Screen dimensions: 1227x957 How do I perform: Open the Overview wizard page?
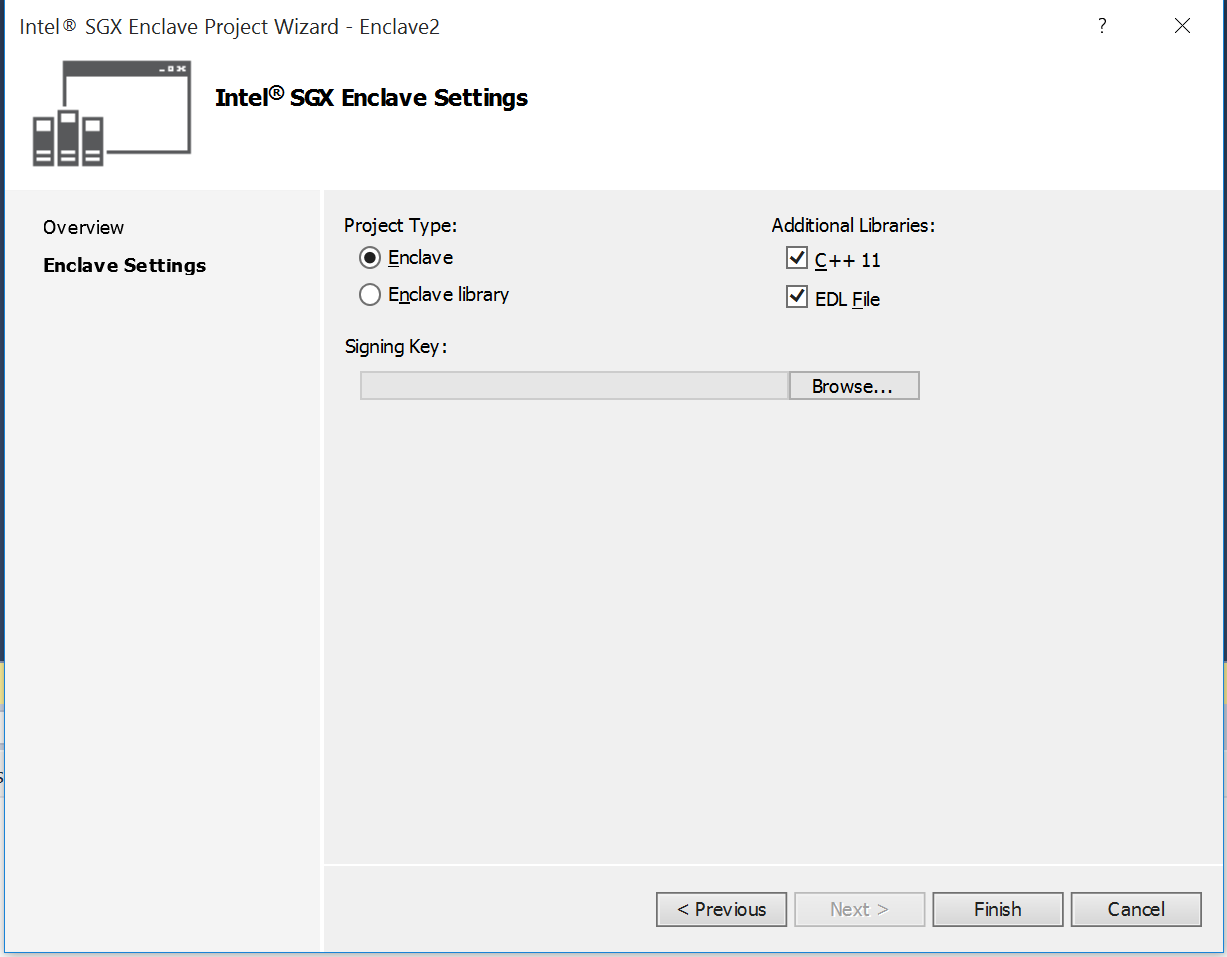point(84,227)
